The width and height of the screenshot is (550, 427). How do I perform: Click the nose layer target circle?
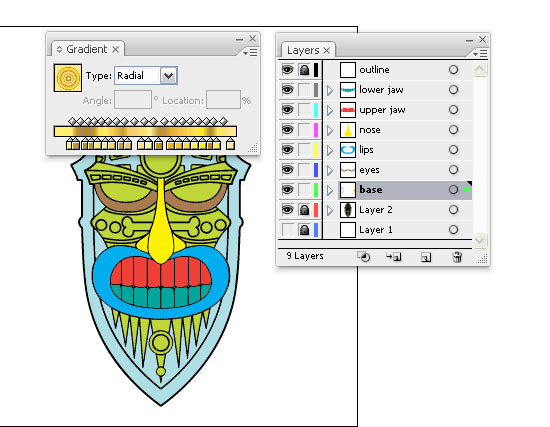pyautogui.click(x=453, y=129)
